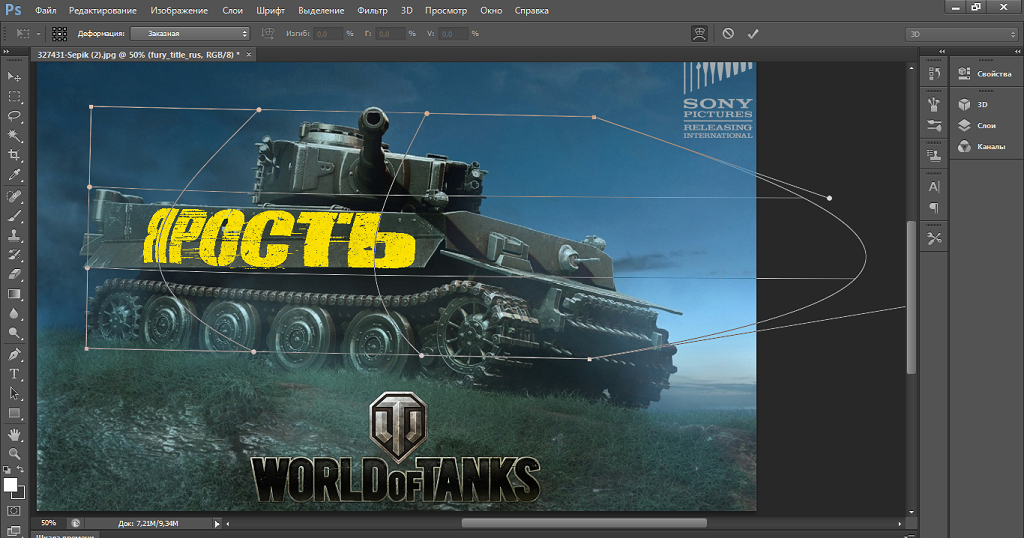Open the Справка menu
The image size is (1024, 538).
point(532,10)
